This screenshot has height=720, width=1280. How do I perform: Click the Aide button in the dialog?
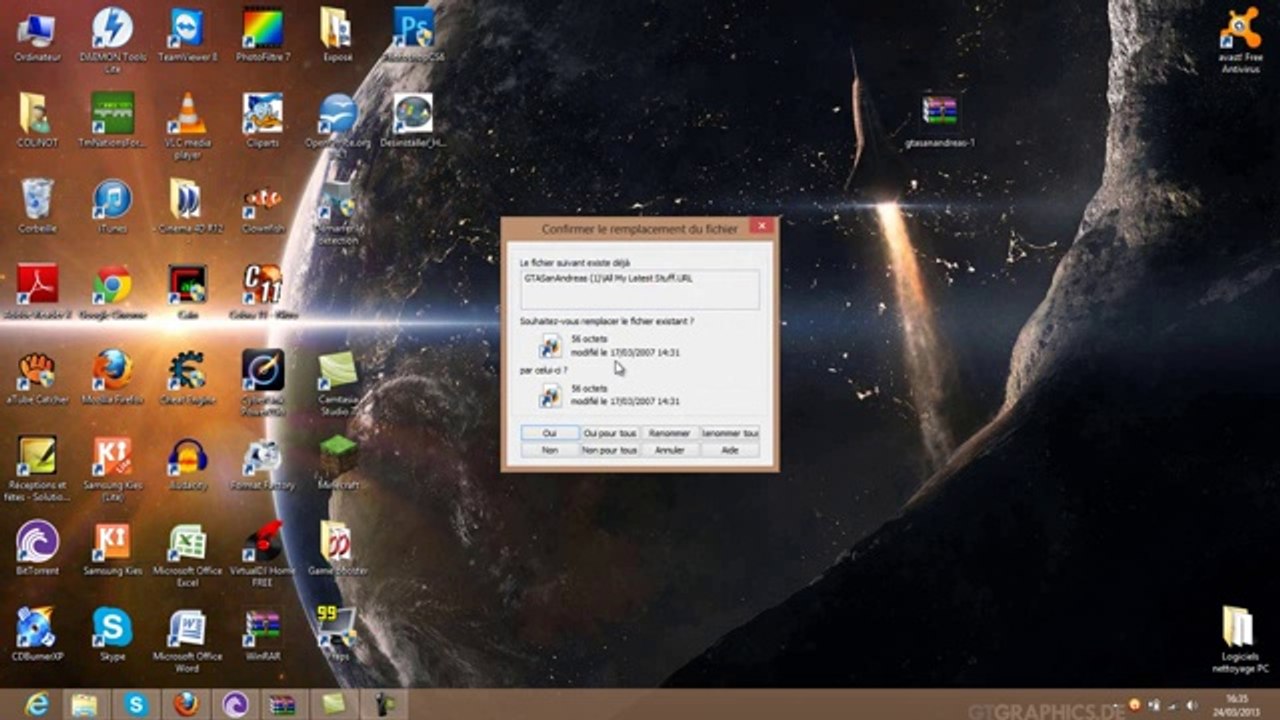click(730, 450)
